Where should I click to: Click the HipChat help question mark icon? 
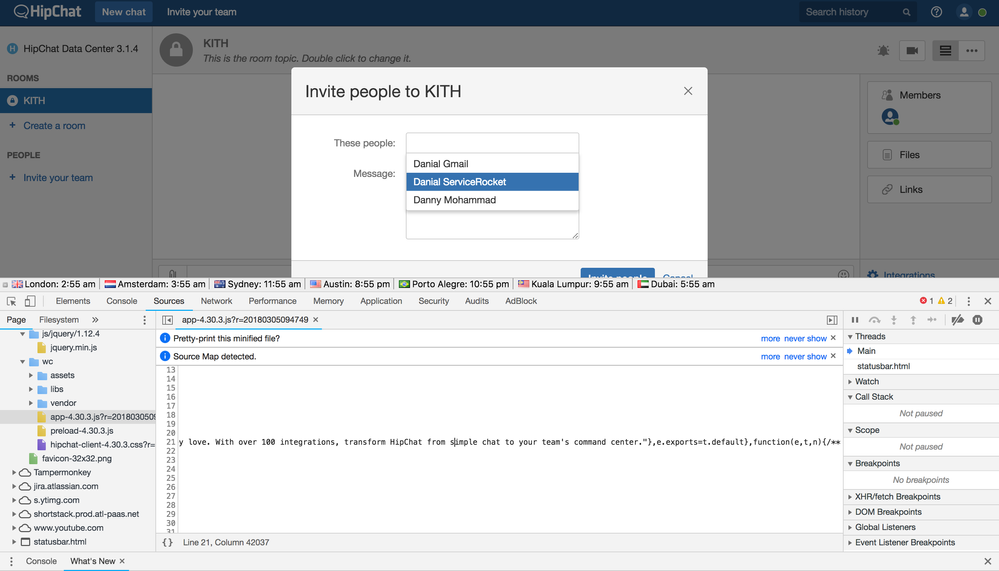[x=936, y=12]
